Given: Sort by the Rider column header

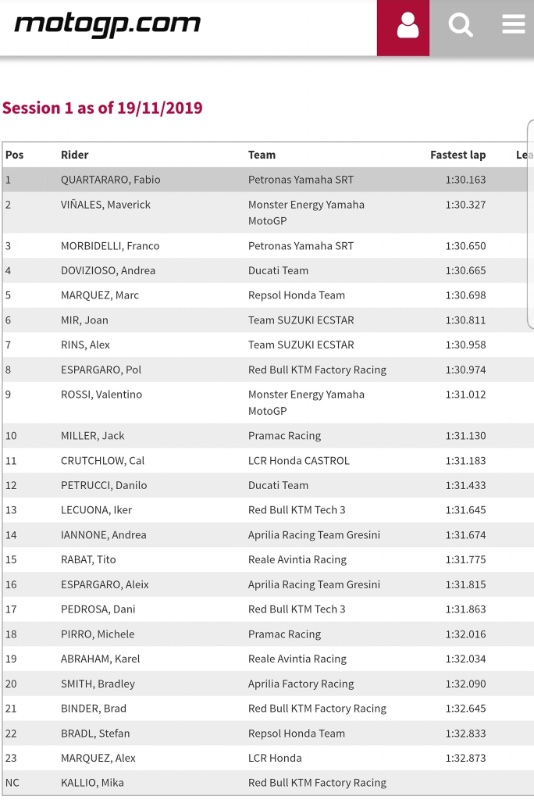Looking at the screenshot, I should tap(74, 155).
